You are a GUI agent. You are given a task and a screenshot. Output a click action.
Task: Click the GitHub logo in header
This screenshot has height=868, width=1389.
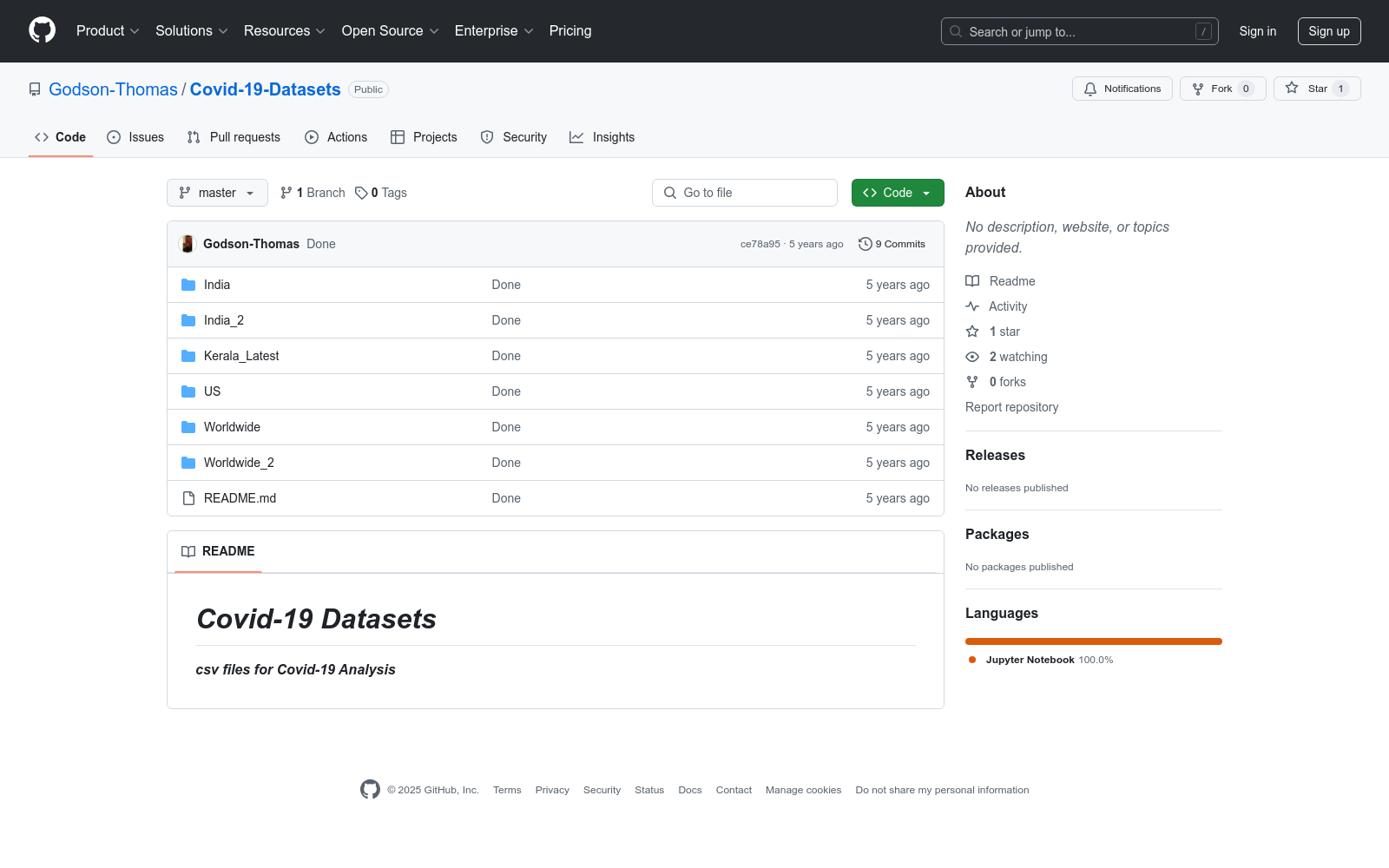pyautogui.click(x=42, y=30)
